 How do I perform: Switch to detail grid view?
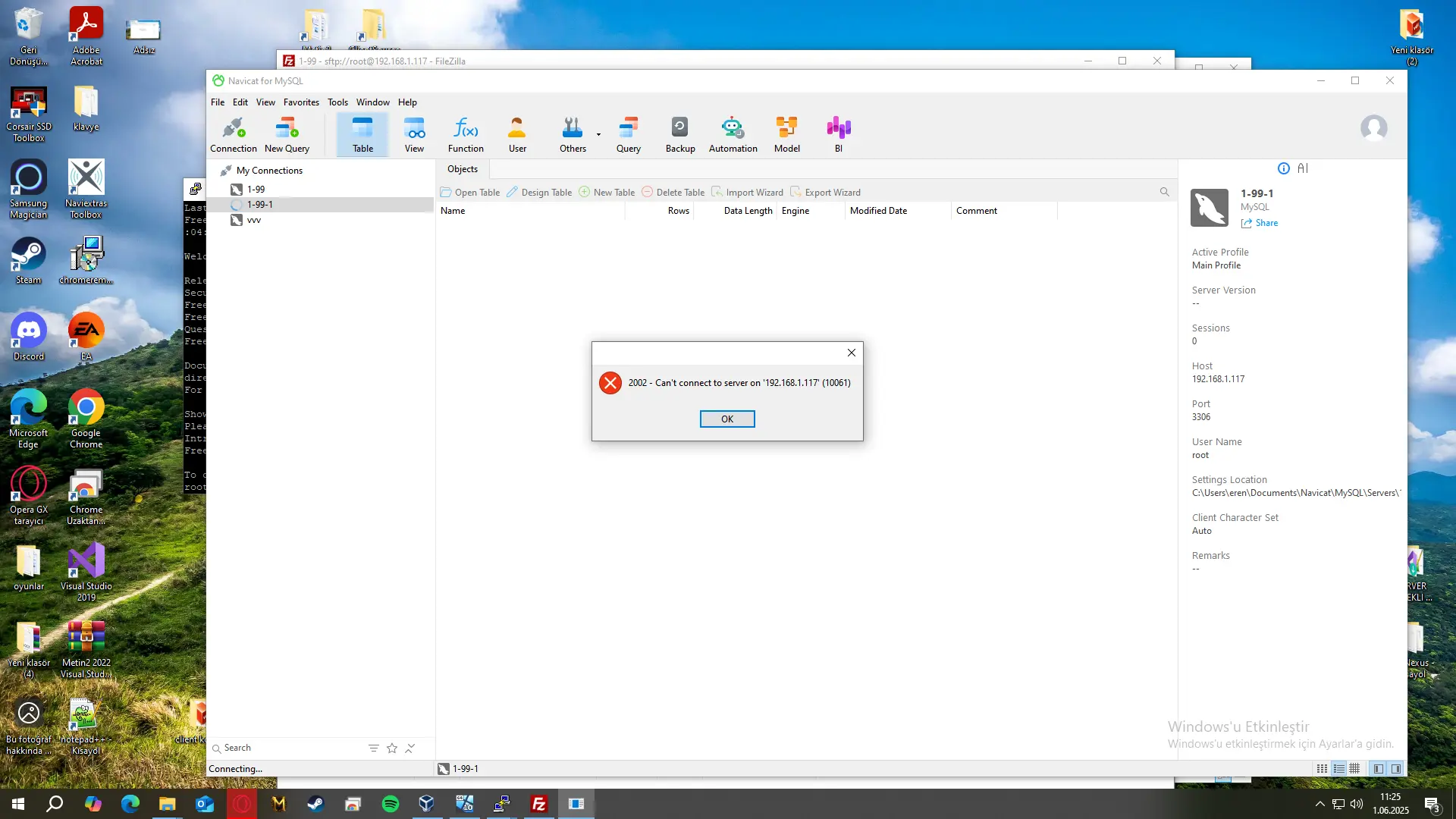pyautogui.click(x=1354, y=769)
